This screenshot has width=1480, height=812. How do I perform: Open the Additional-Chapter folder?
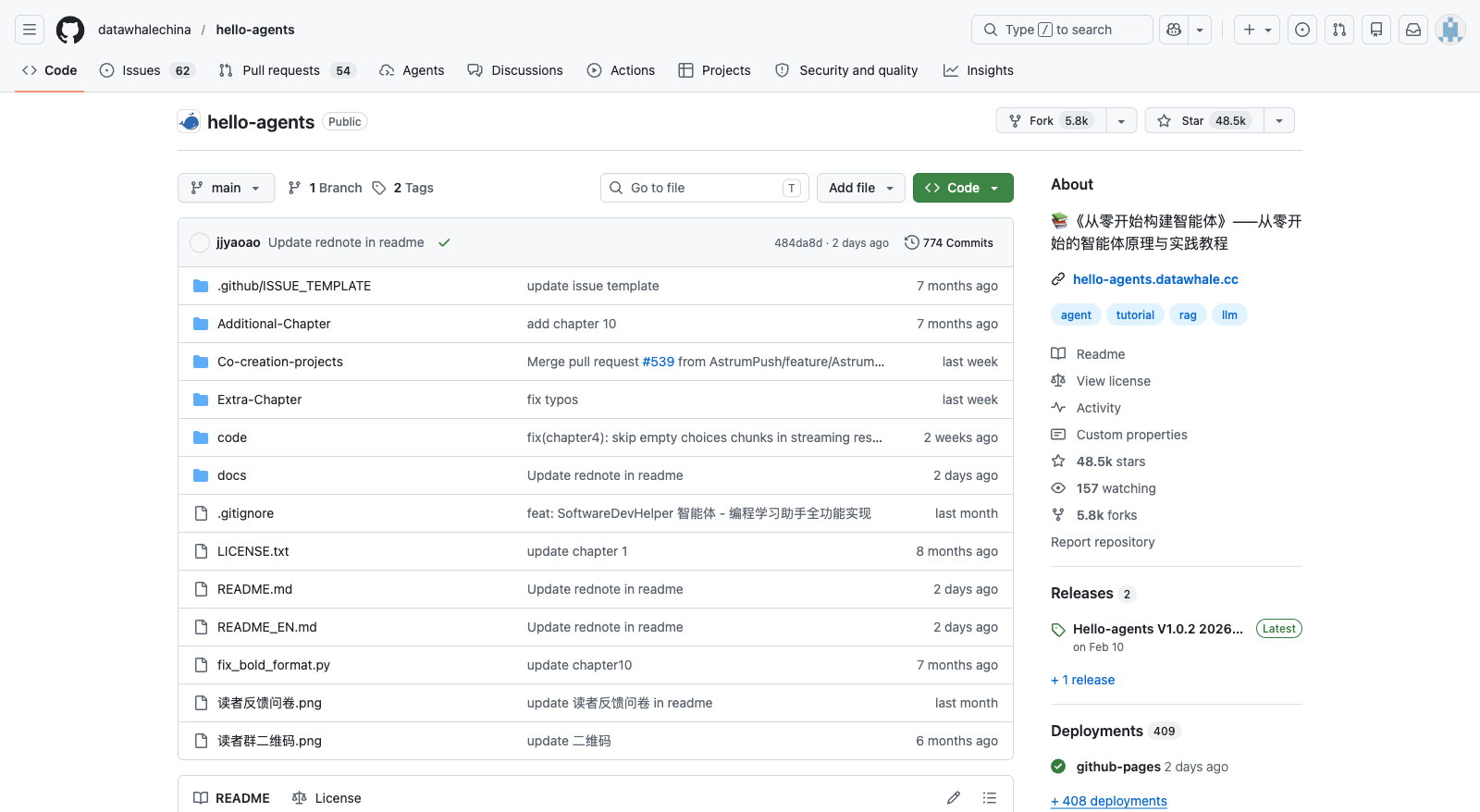(274, 324)
